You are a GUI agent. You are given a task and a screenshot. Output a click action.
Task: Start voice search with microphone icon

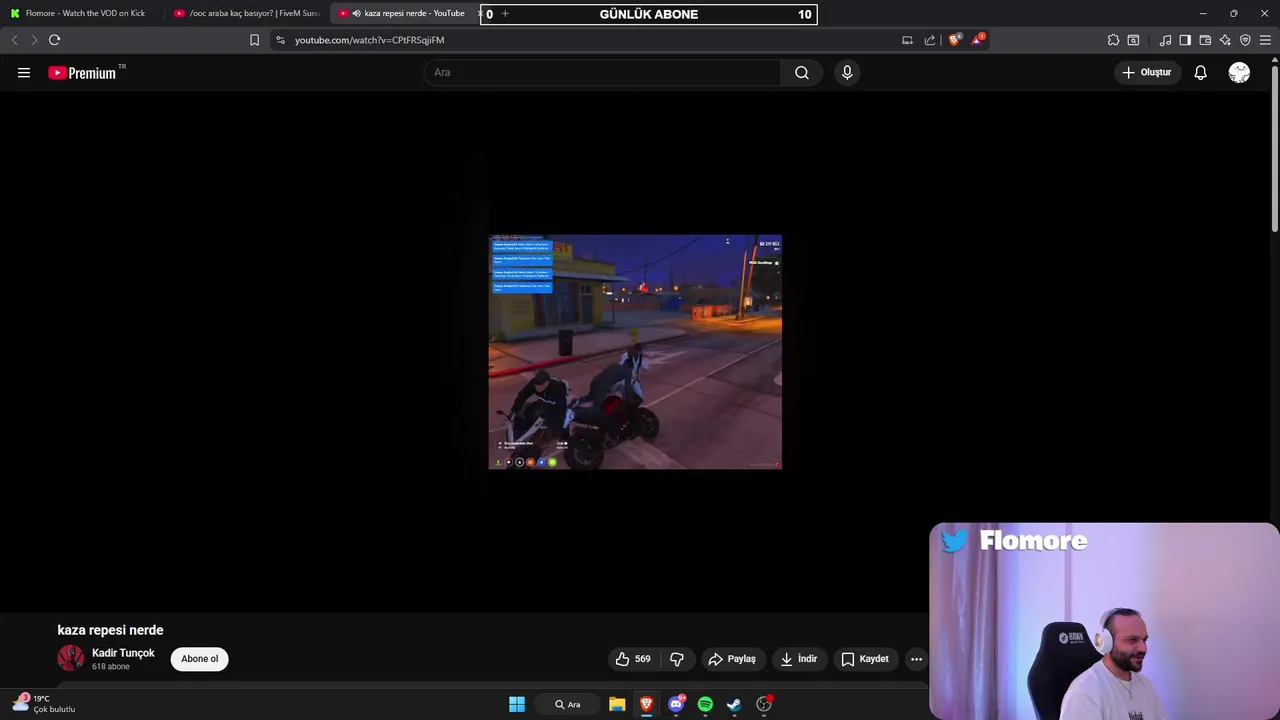[847, 72]
